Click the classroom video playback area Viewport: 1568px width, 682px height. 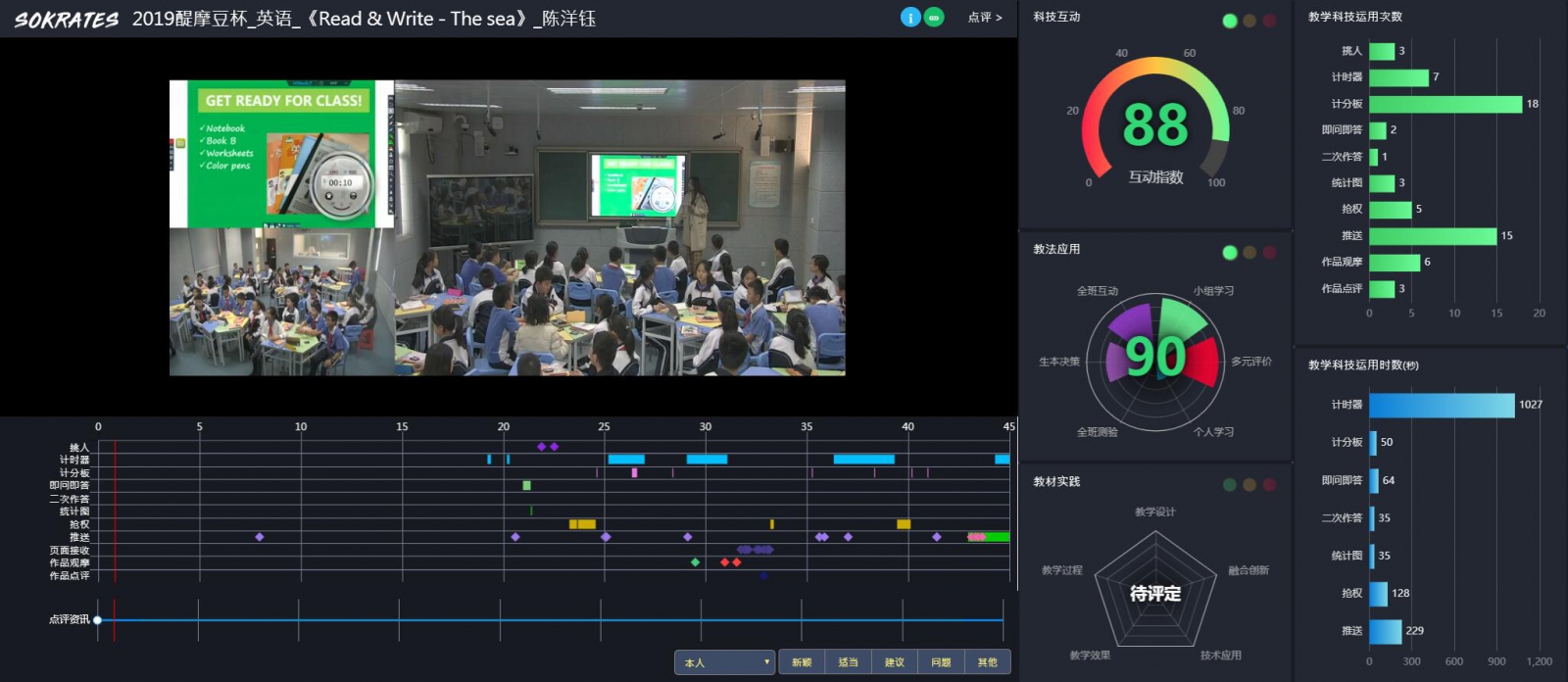(508, 227)
